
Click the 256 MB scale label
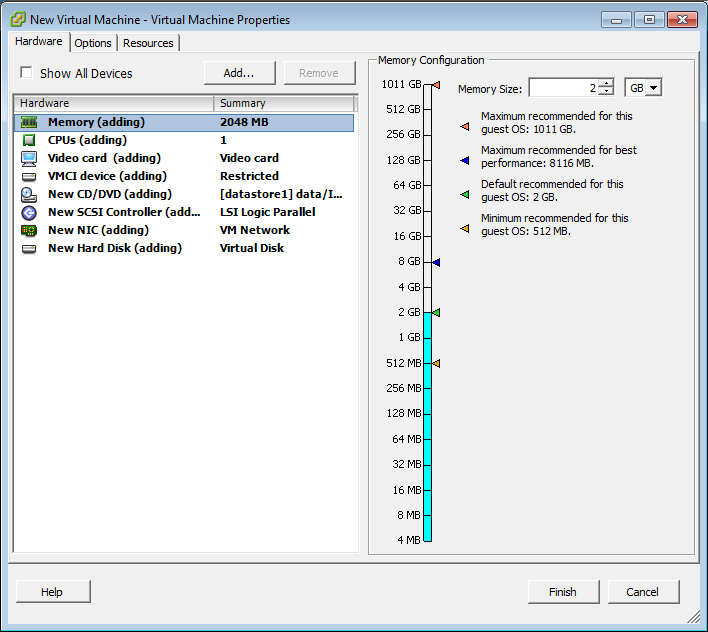click(x=404, y=388)
